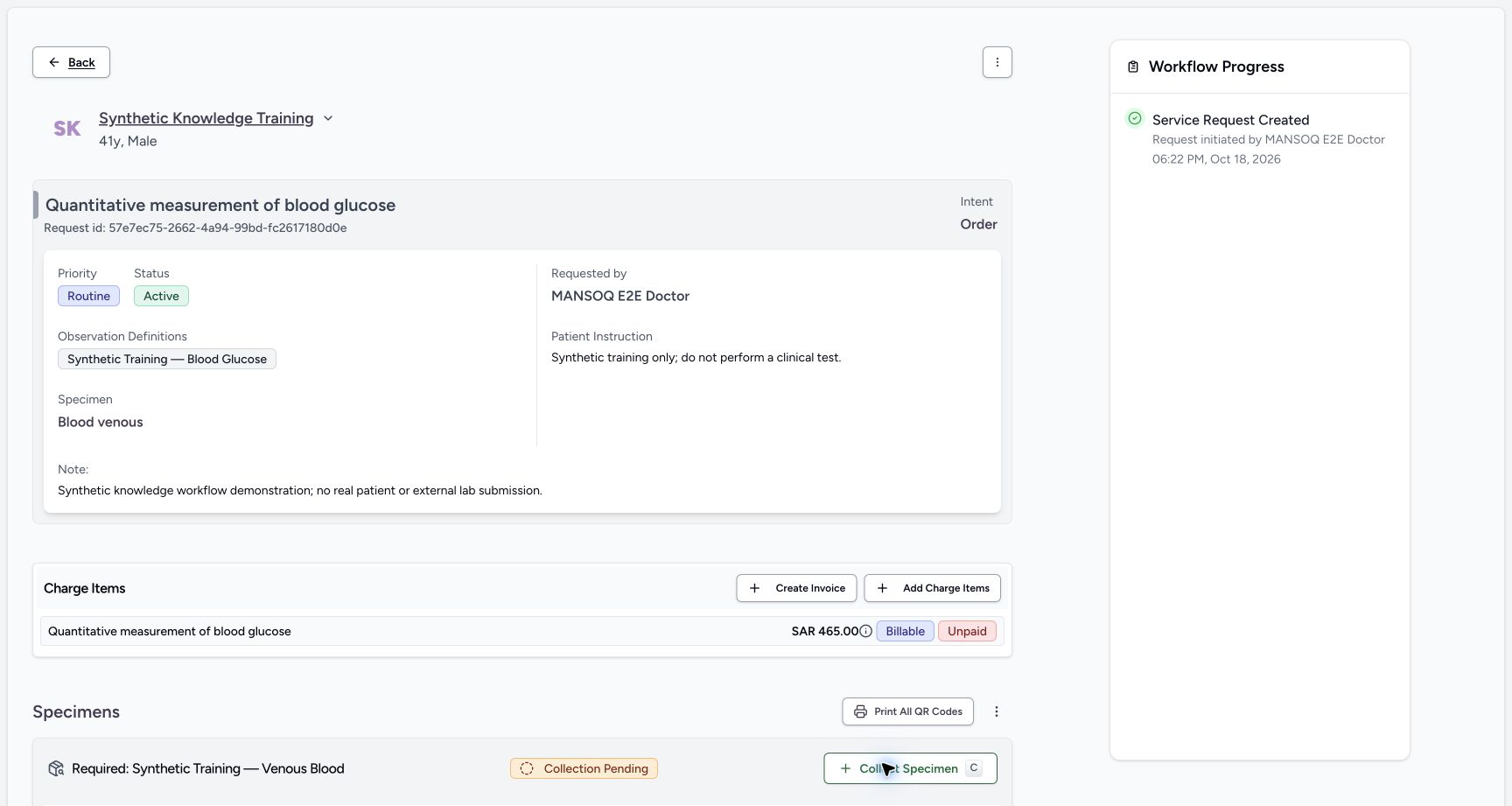Go Back to the previous page
Image resolution: width=1512 pixels, height=806 pixels.
tap(71, 62)
